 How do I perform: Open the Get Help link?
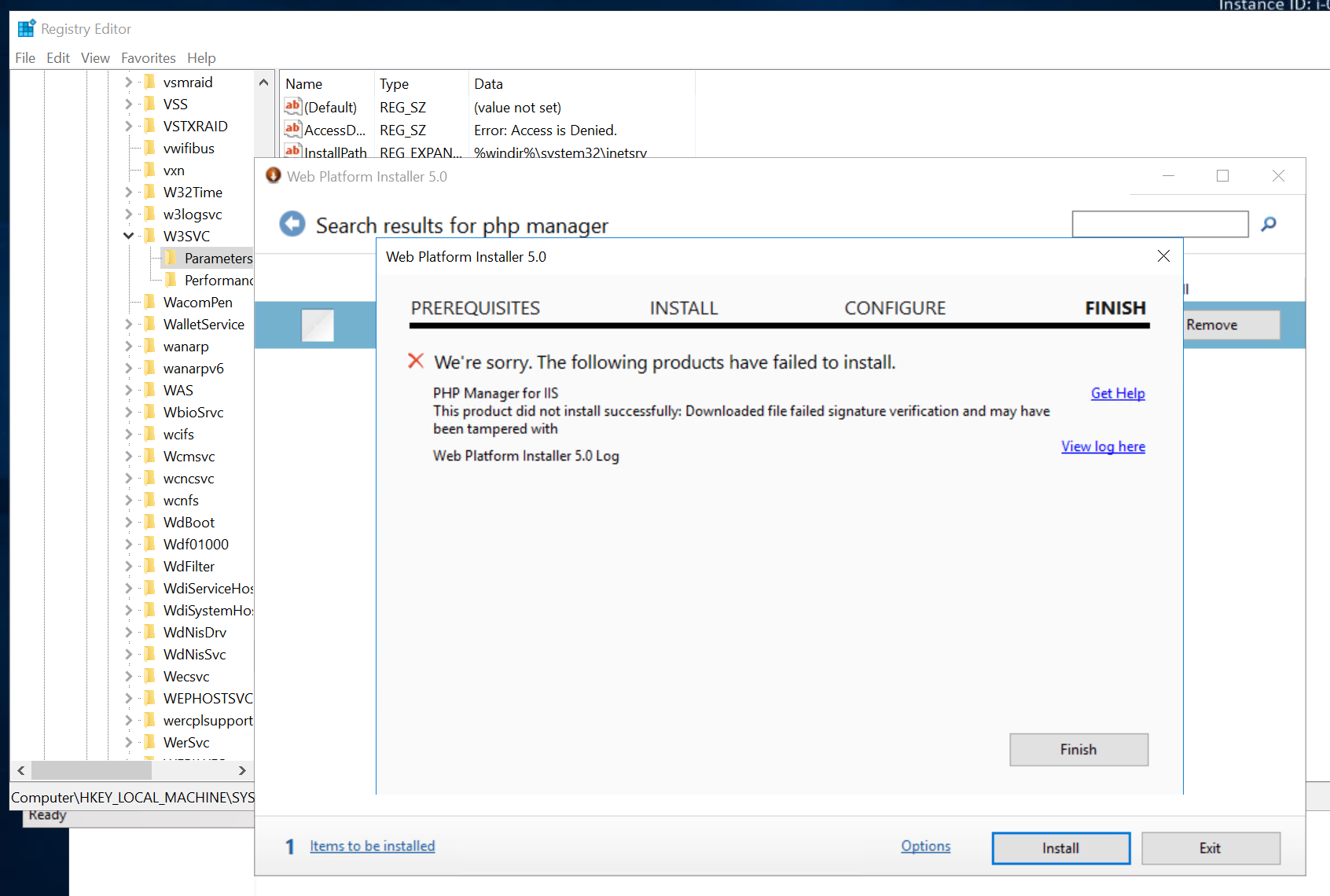[1118, 393]
